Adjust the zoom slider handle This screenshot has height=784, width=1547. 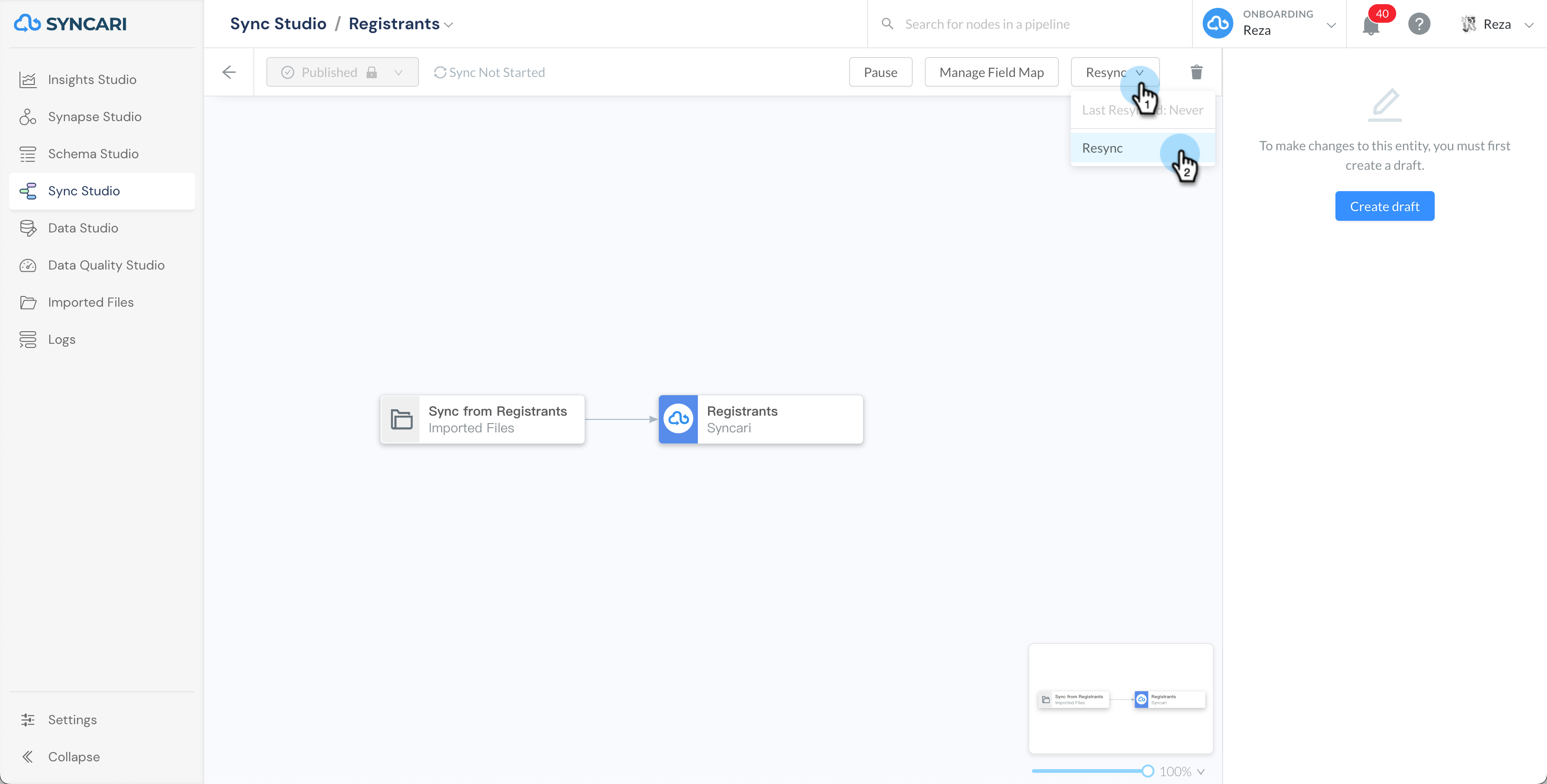[x=1147, y=771]
